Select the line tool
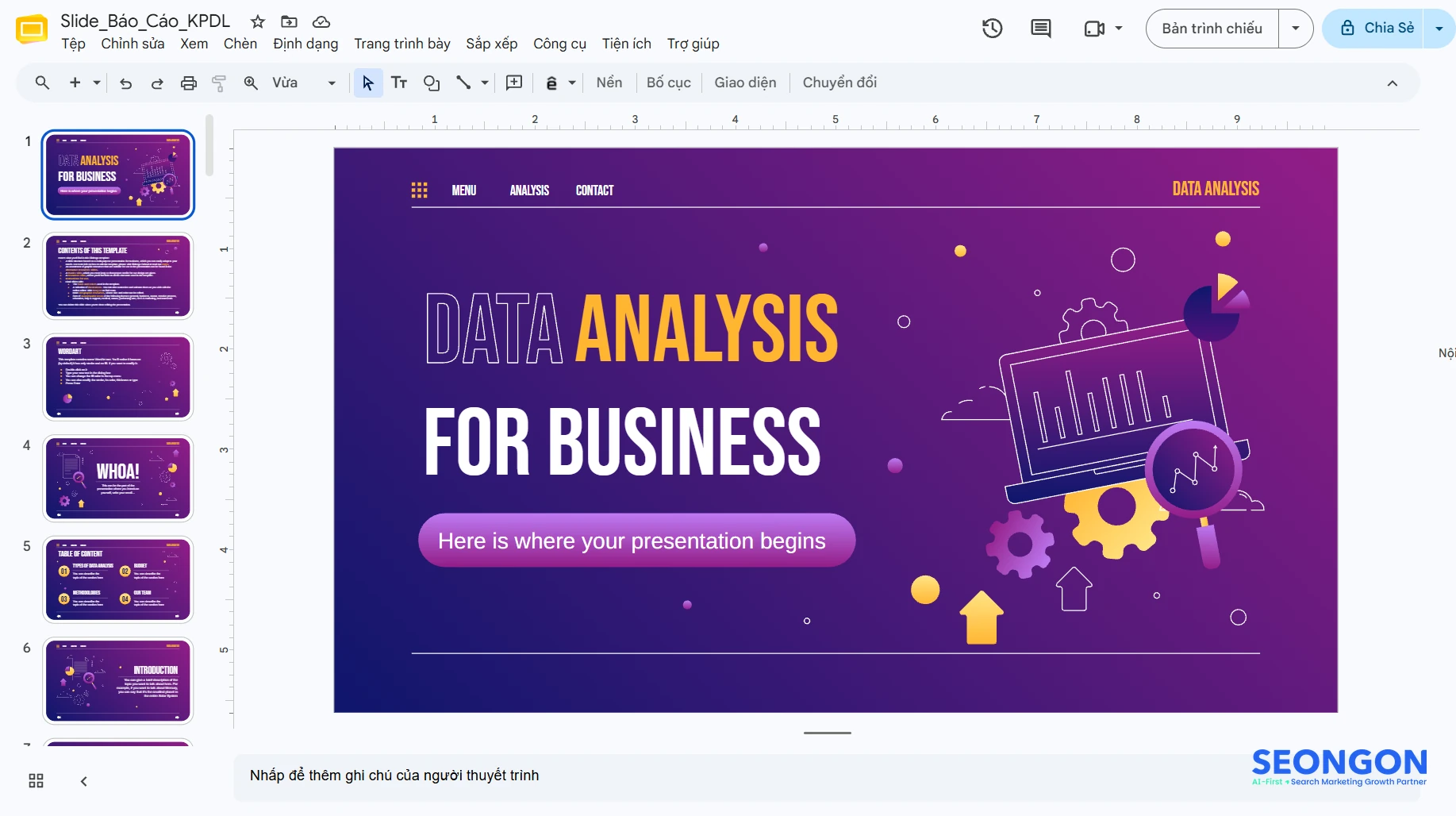1456x816 pixels. pos(463,83)
